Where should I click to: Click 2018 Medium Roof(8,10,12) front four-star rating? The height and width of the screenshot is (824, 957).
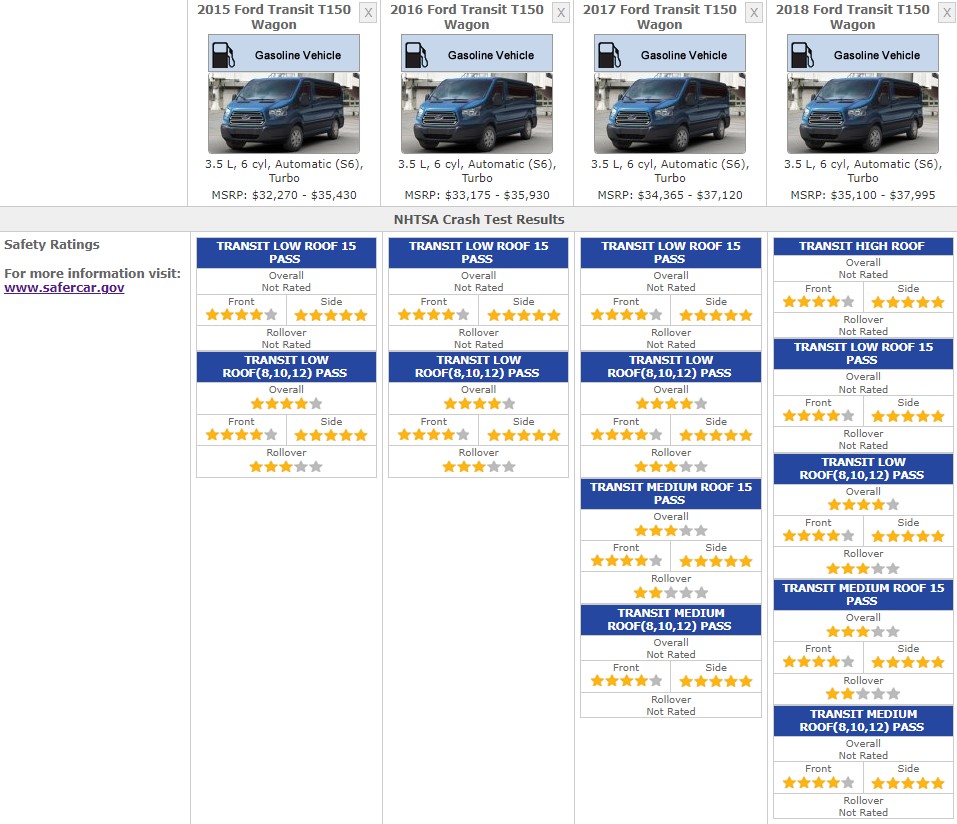point(818,782)
